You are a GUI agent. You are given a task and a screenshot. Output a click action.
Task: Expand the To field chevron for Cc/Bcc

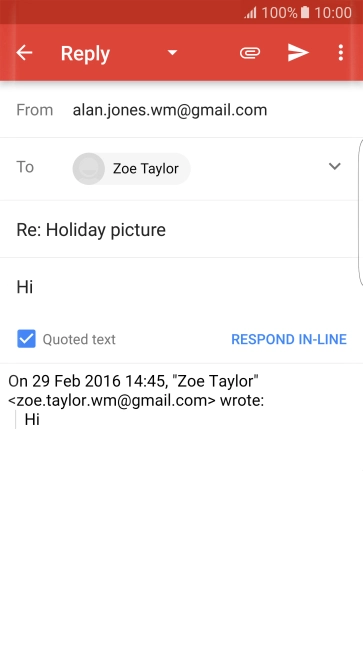(x=335, y=166)
